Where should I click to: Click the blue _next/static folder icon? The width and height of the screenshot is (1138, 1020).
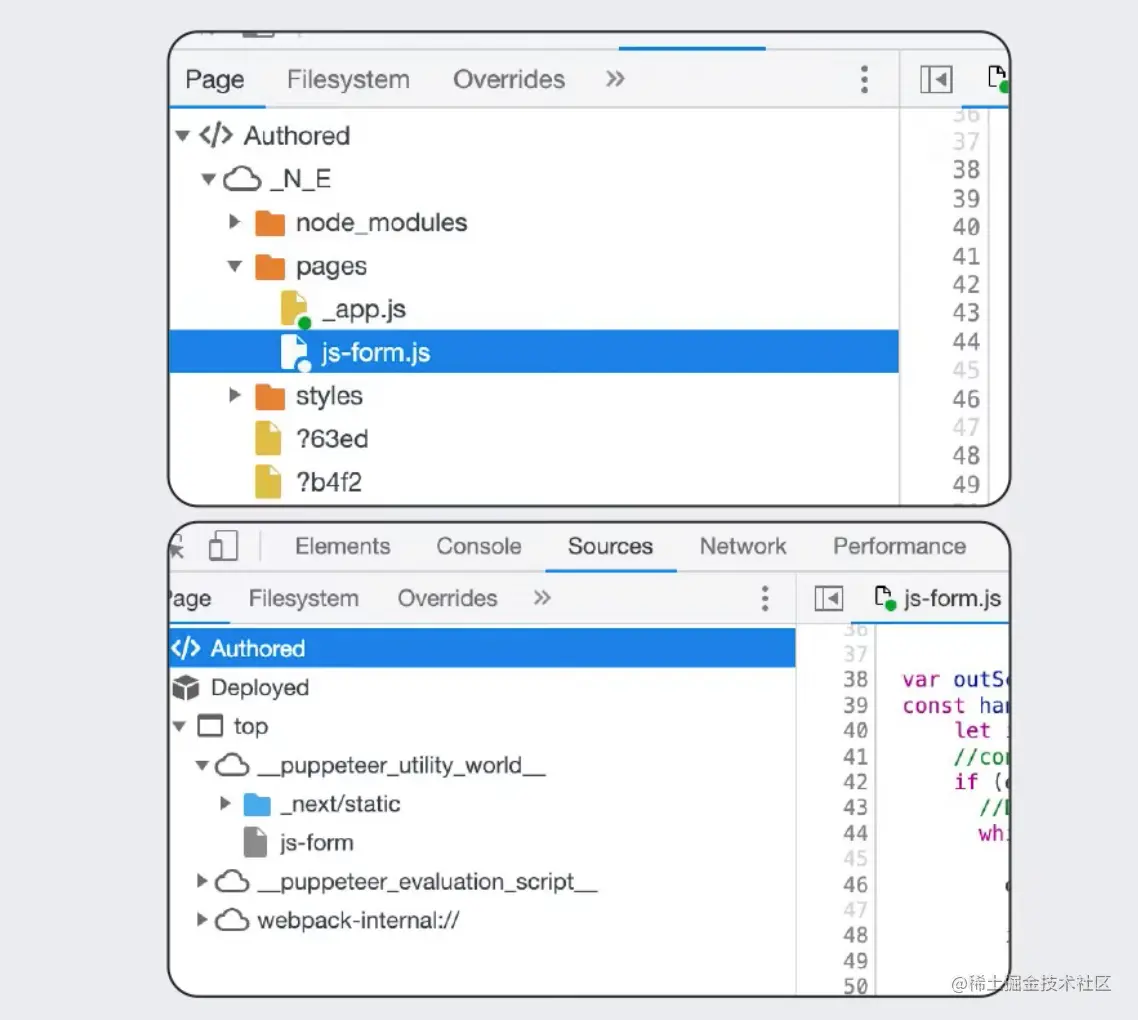point(257,804)
